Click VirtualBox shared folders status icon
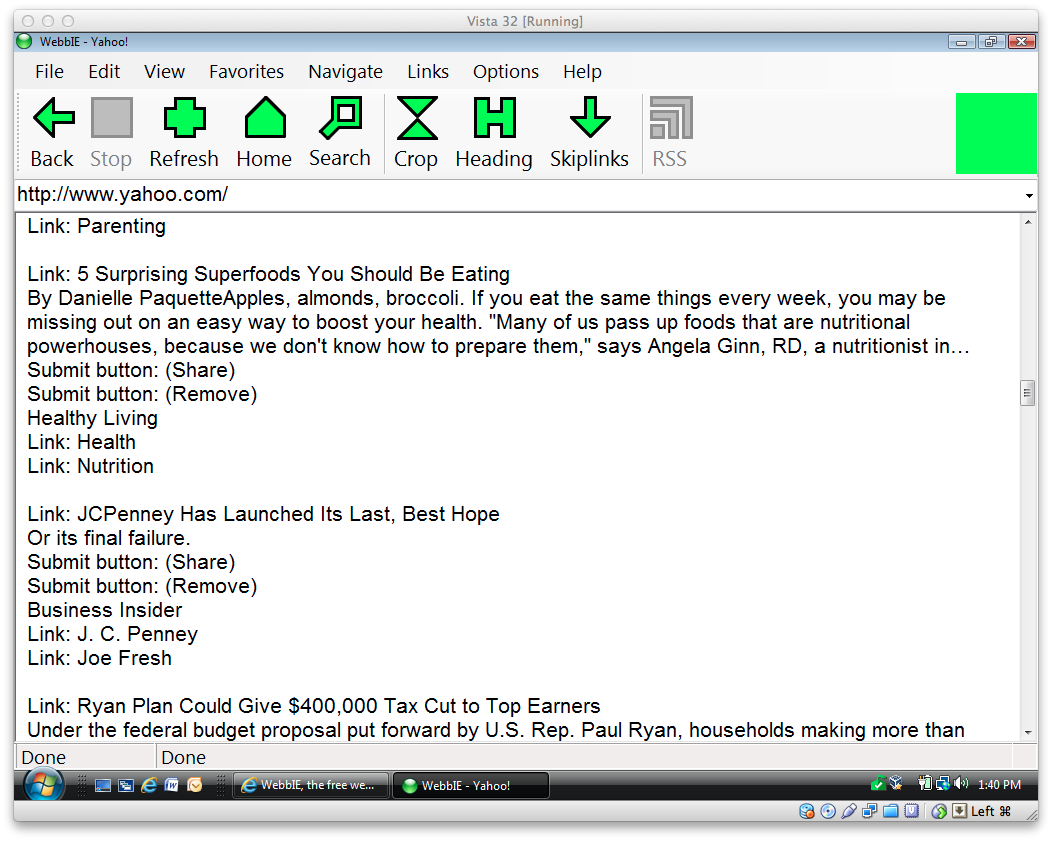This screenshot has height=841, width=1052. 890,811
